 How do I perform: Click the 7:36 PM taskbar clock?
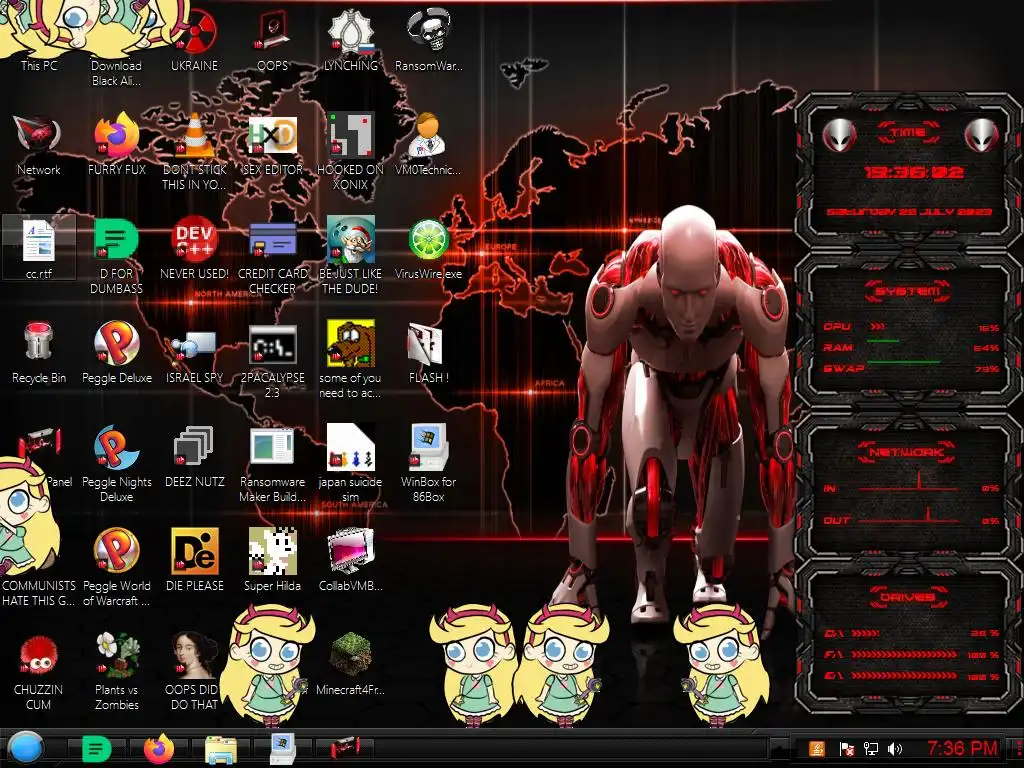tap(962, 748)
